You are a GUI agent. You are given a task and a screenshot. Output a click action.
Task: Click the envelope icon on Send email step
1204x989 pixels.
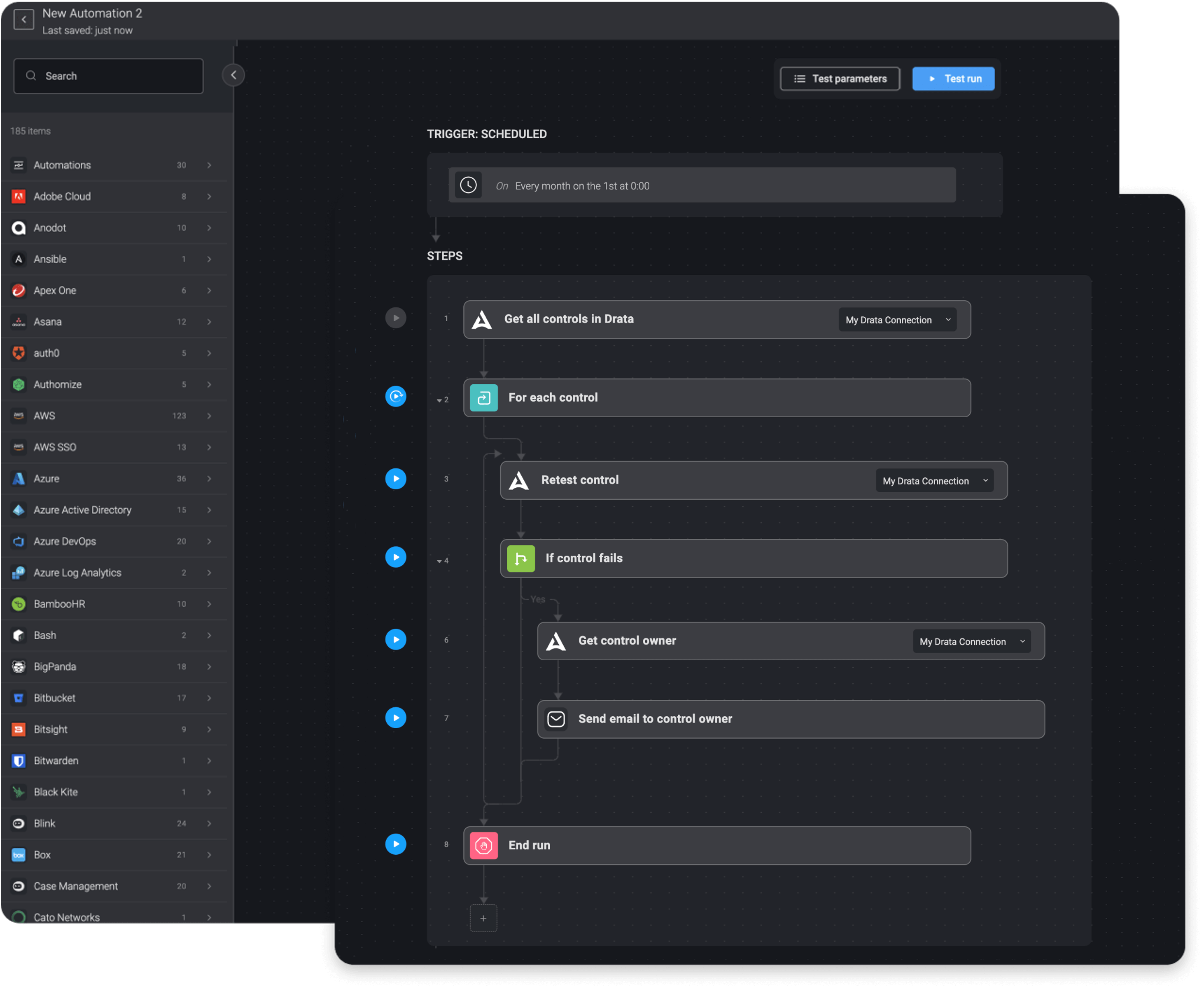(x=556, y=719)
